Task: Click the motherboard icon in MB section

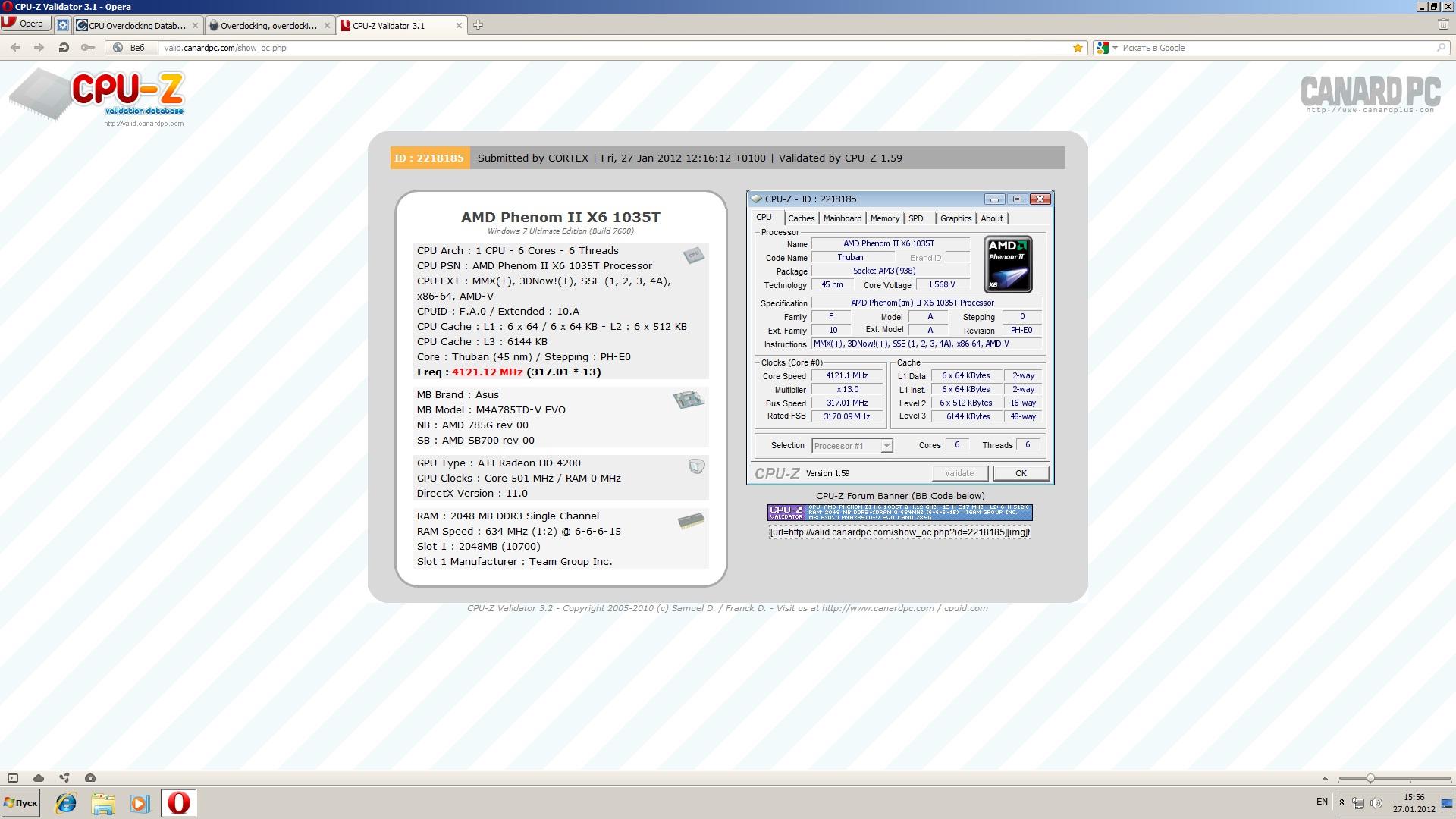Action: pos(689,399)
